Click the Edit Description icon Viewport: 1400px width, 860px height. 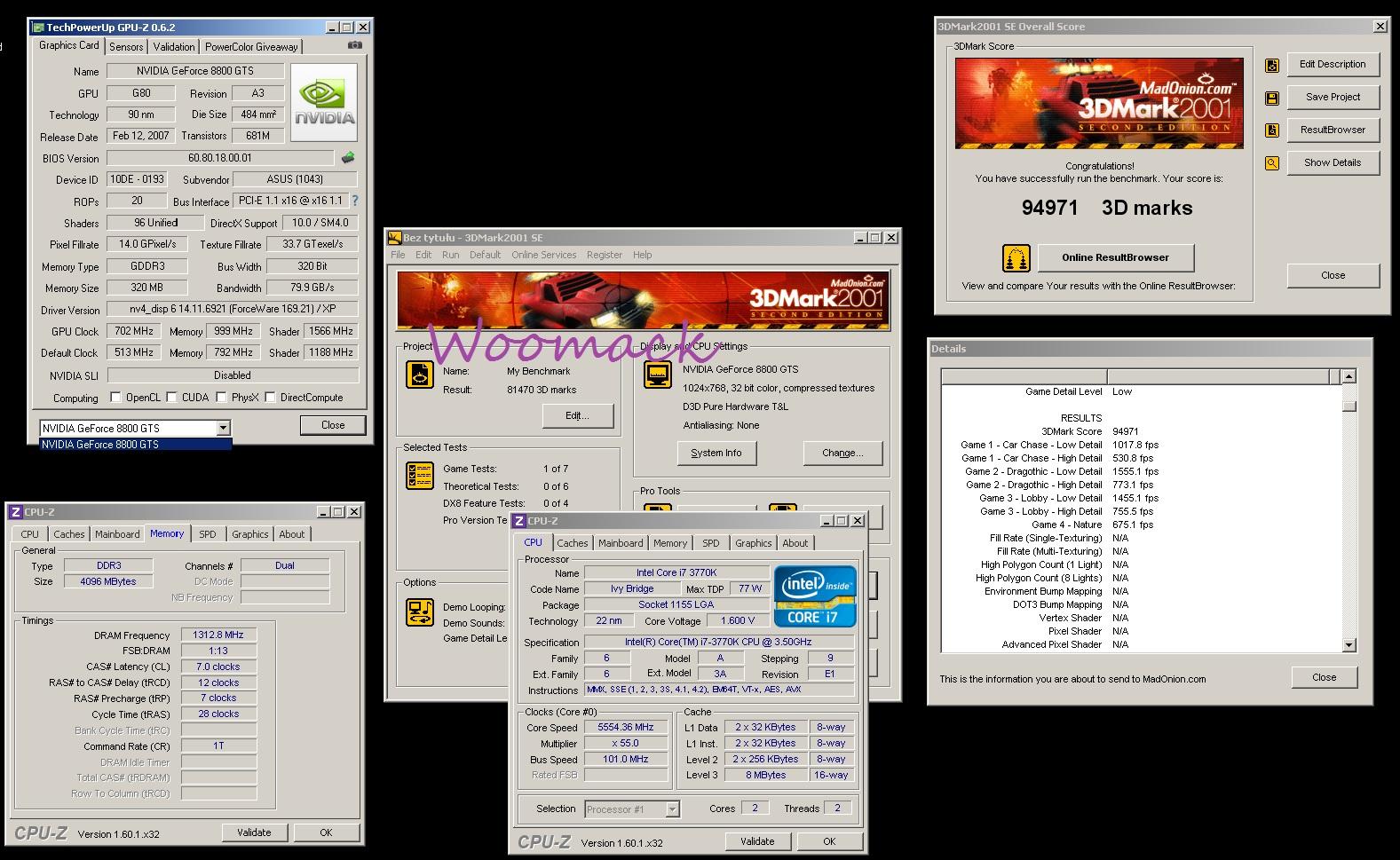[x=1272, y=65]
